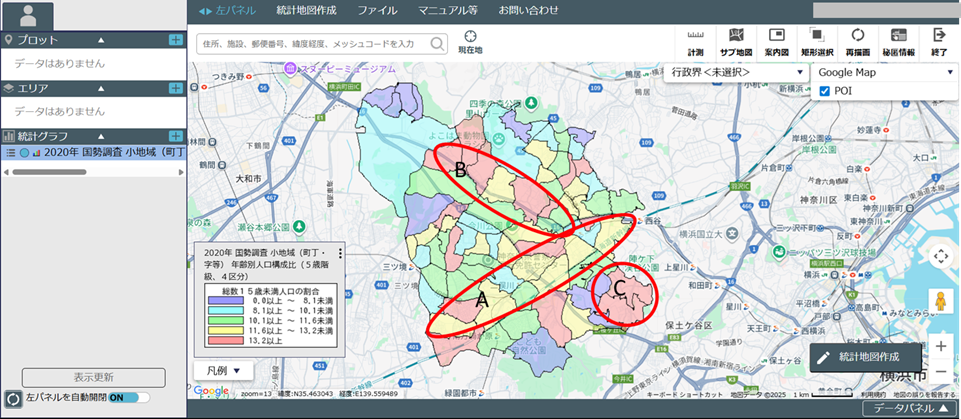Open the Google Map basemap dropdown
This screenshot has height=419, width=961.
[x=884, y=73]
